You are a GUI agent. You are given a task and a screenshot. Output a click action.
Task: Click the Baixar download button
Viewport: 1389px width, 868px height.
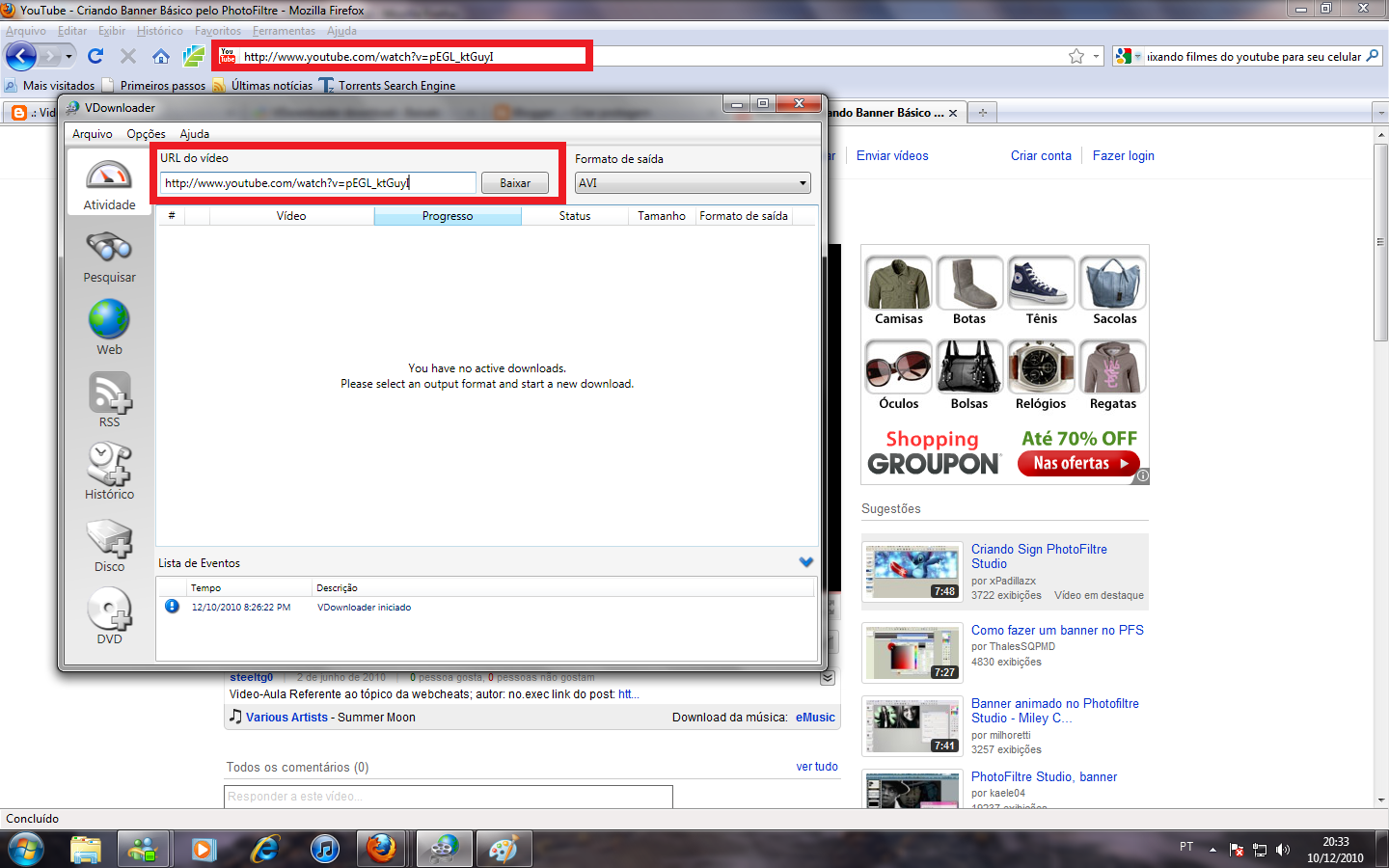[x=515, y=183]
